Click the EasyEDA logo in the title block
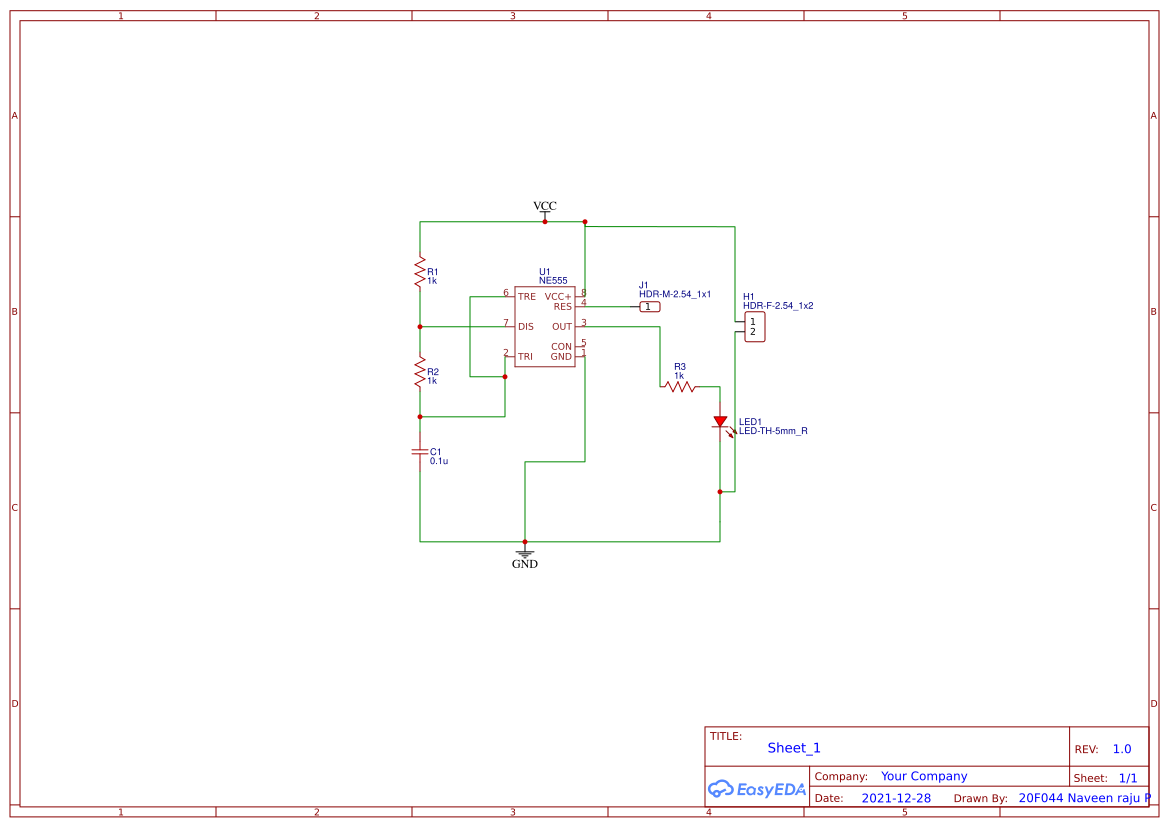The width and height of the screenshot is (1169, 827). 757,789
